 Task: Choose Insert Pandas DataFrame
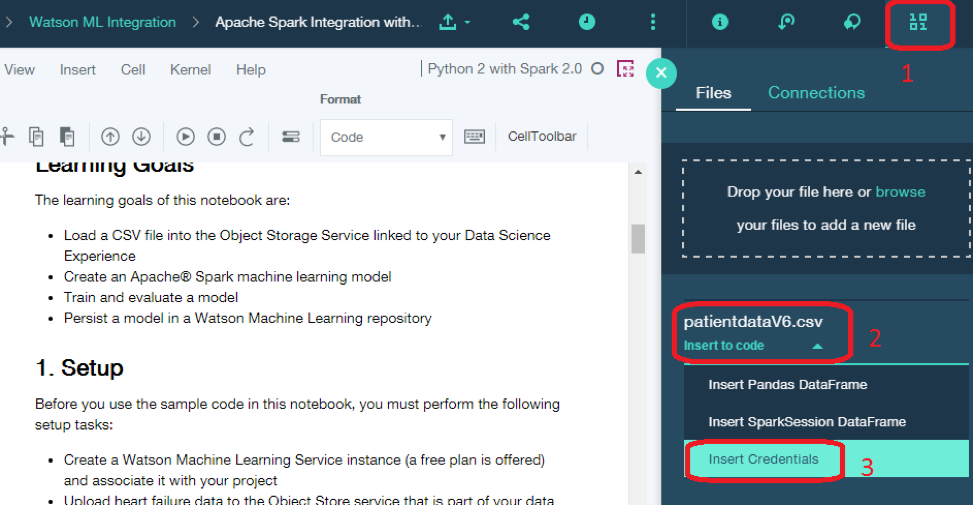827,385
